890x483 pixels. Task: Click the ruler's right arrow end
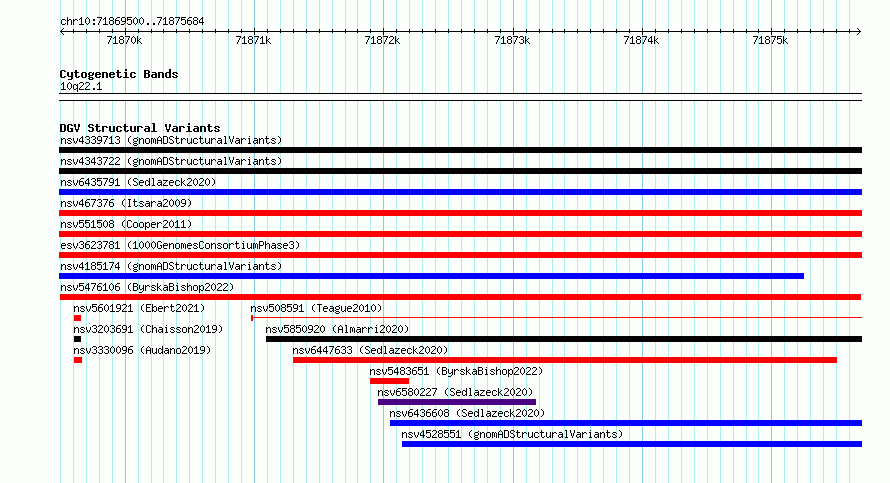[x=859, y=32]
